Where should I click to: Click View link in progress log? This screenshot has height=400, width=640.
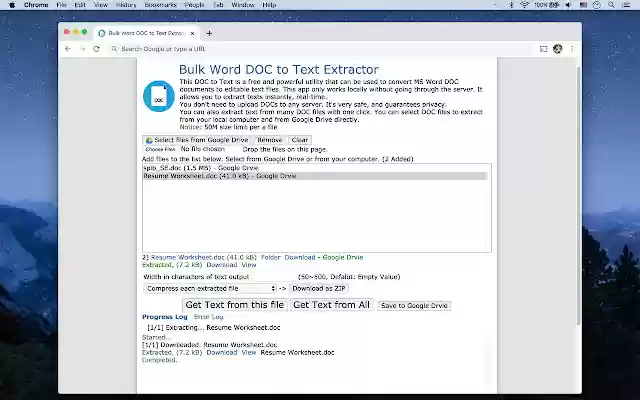pos(249,353)
